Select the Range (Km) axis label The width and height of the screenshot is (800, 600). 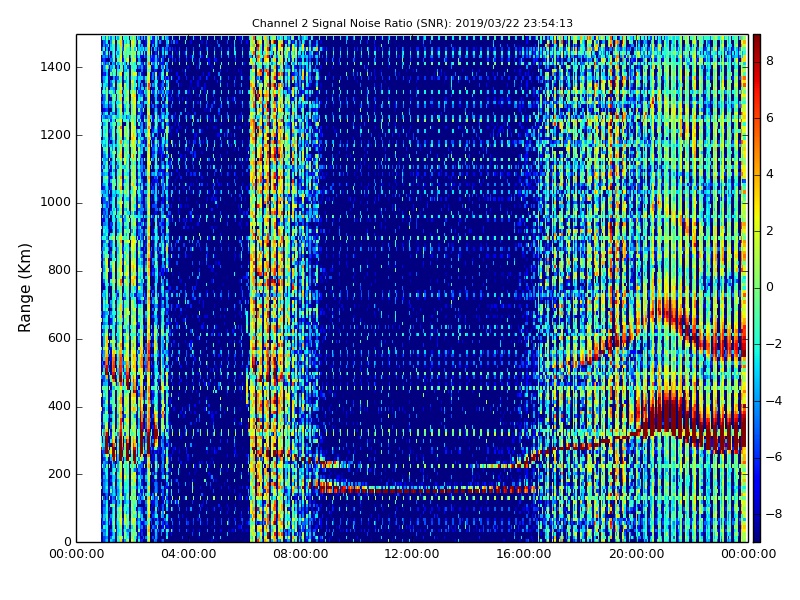[x=24, y=288]
